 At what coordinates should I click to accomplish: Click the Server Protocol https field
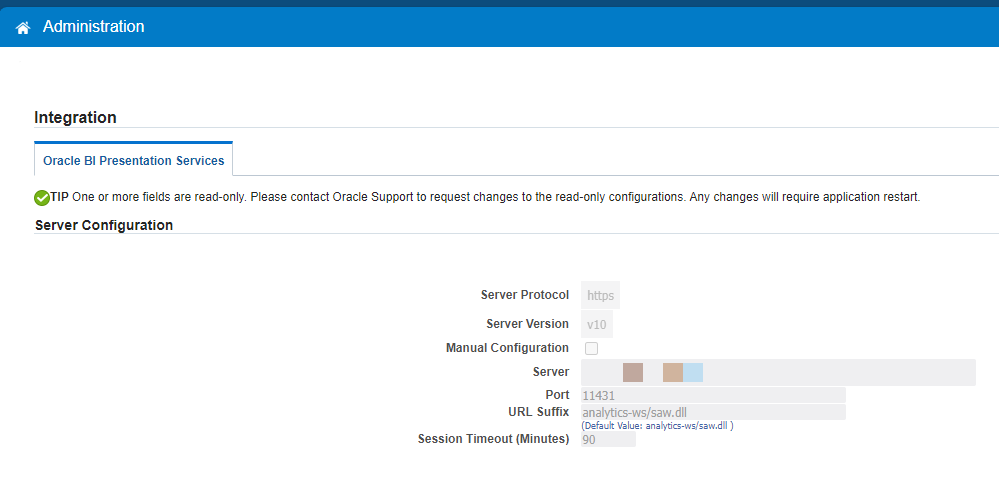(600, 295)
